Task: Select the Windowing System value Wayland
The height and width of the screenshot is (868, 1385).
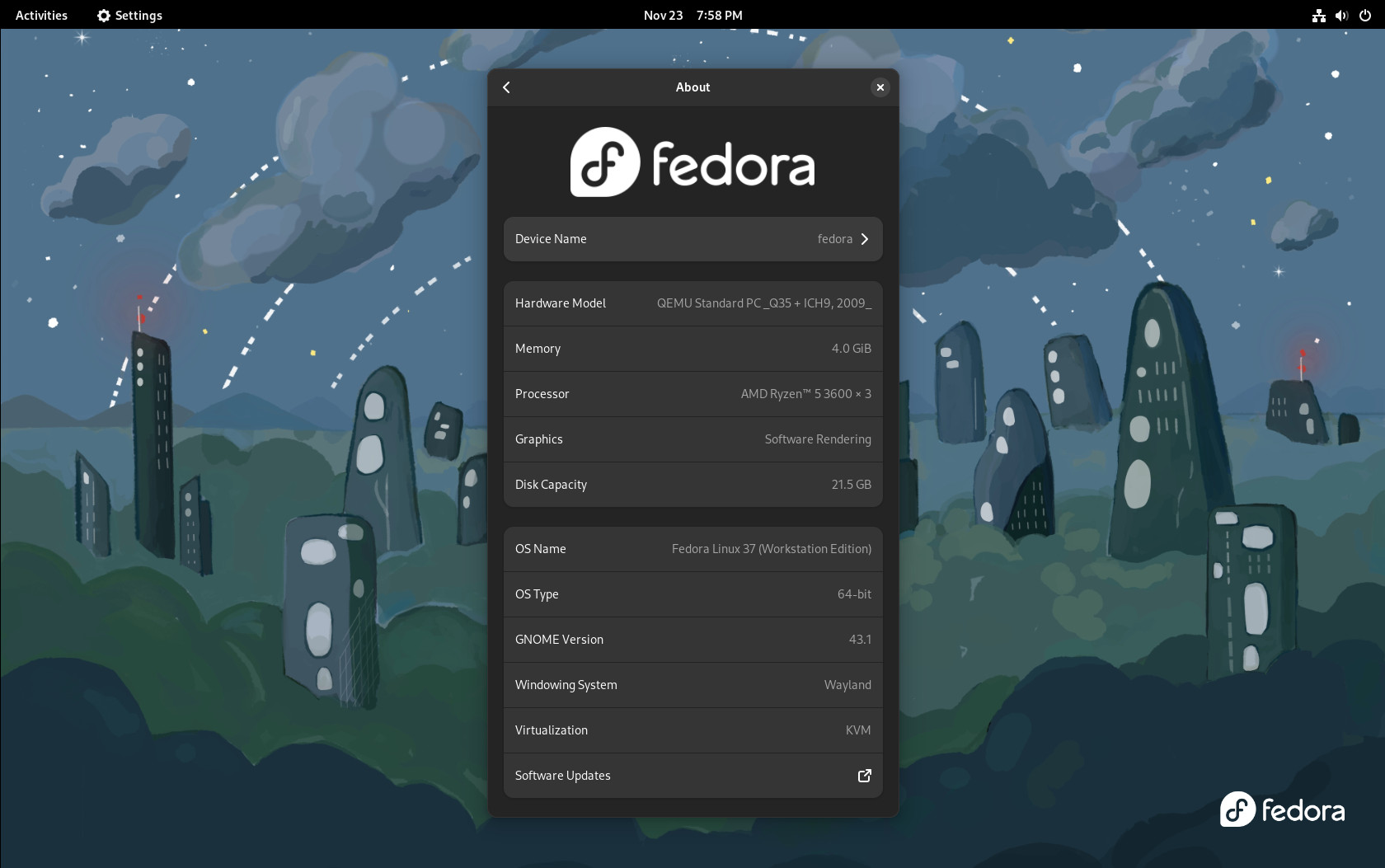Action: click(847, 685)
